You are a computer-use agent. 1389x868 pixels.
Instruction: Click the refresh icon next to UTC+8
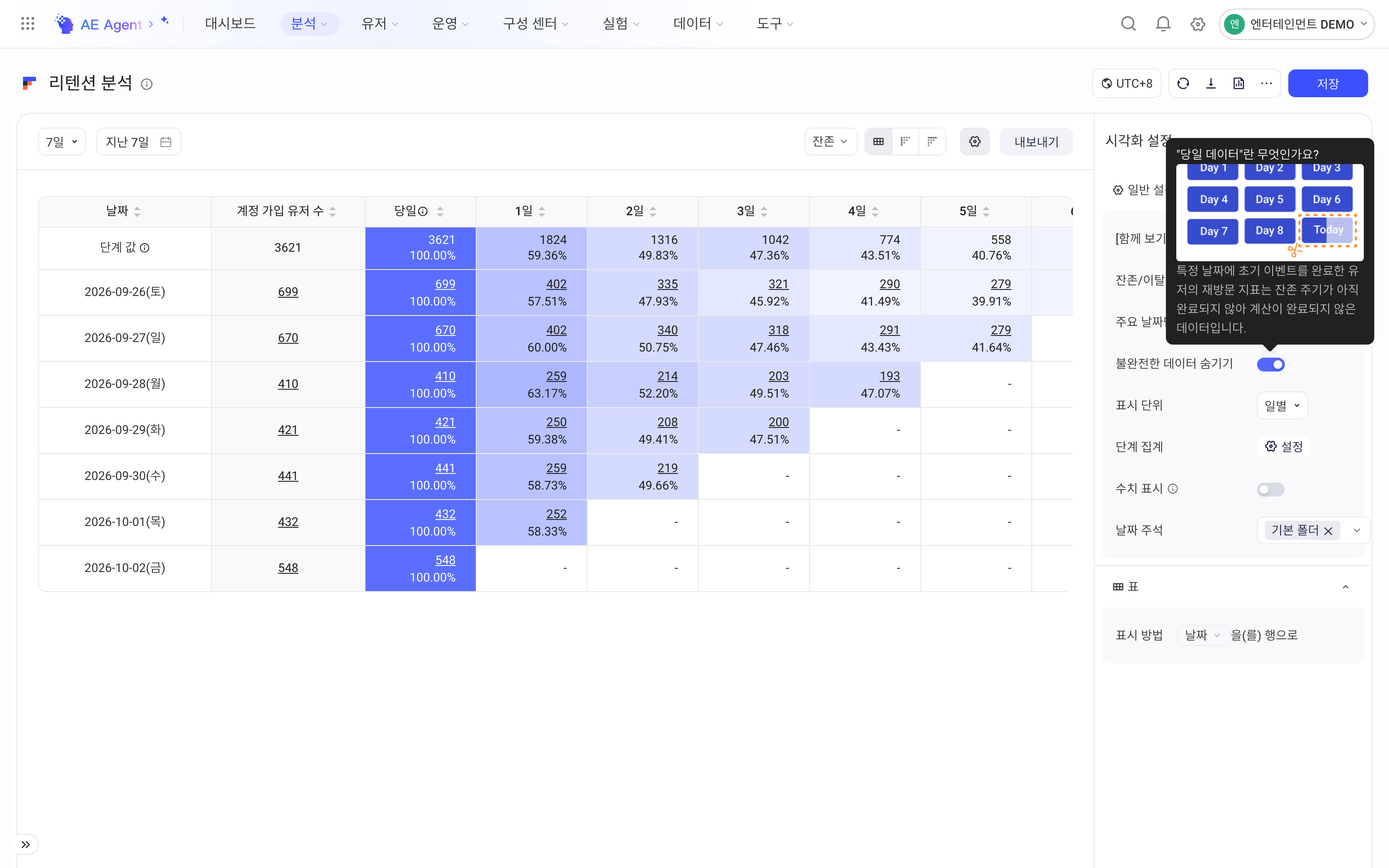point(1183,84)
